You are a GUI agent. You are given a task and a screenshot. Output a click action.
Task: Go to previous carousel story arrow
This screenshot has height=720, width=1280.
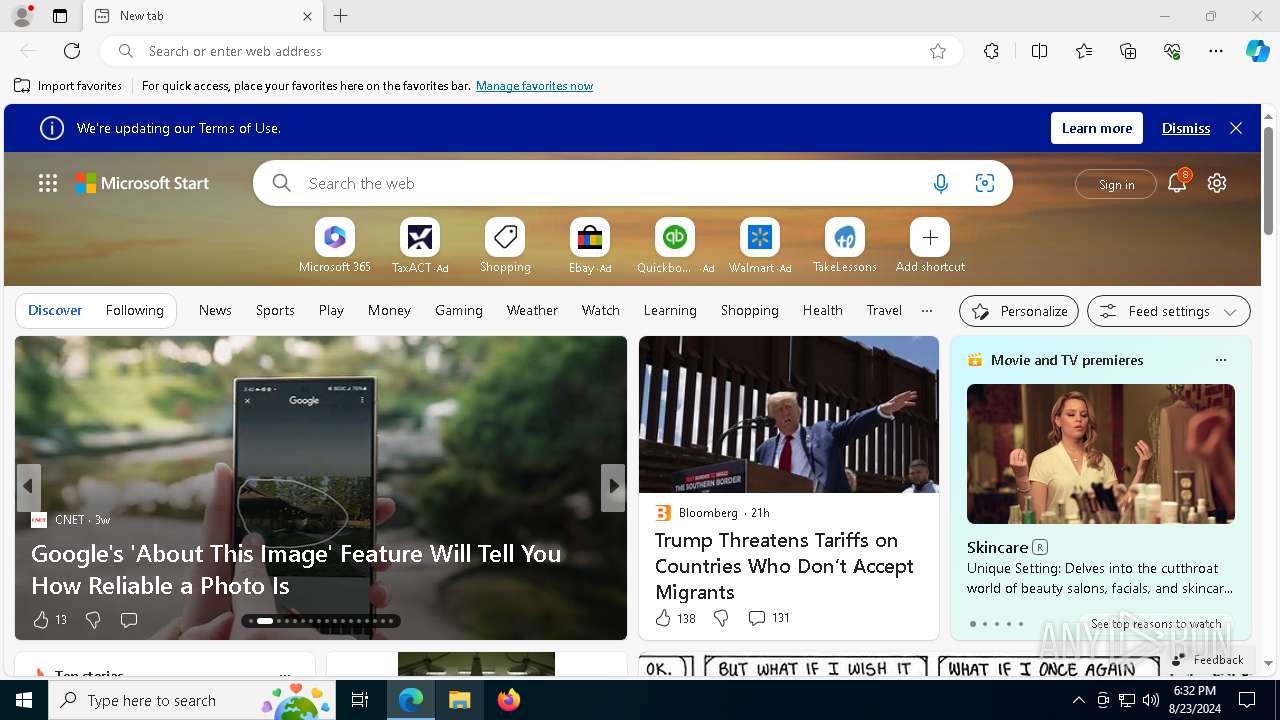click(x=28, y=487)
